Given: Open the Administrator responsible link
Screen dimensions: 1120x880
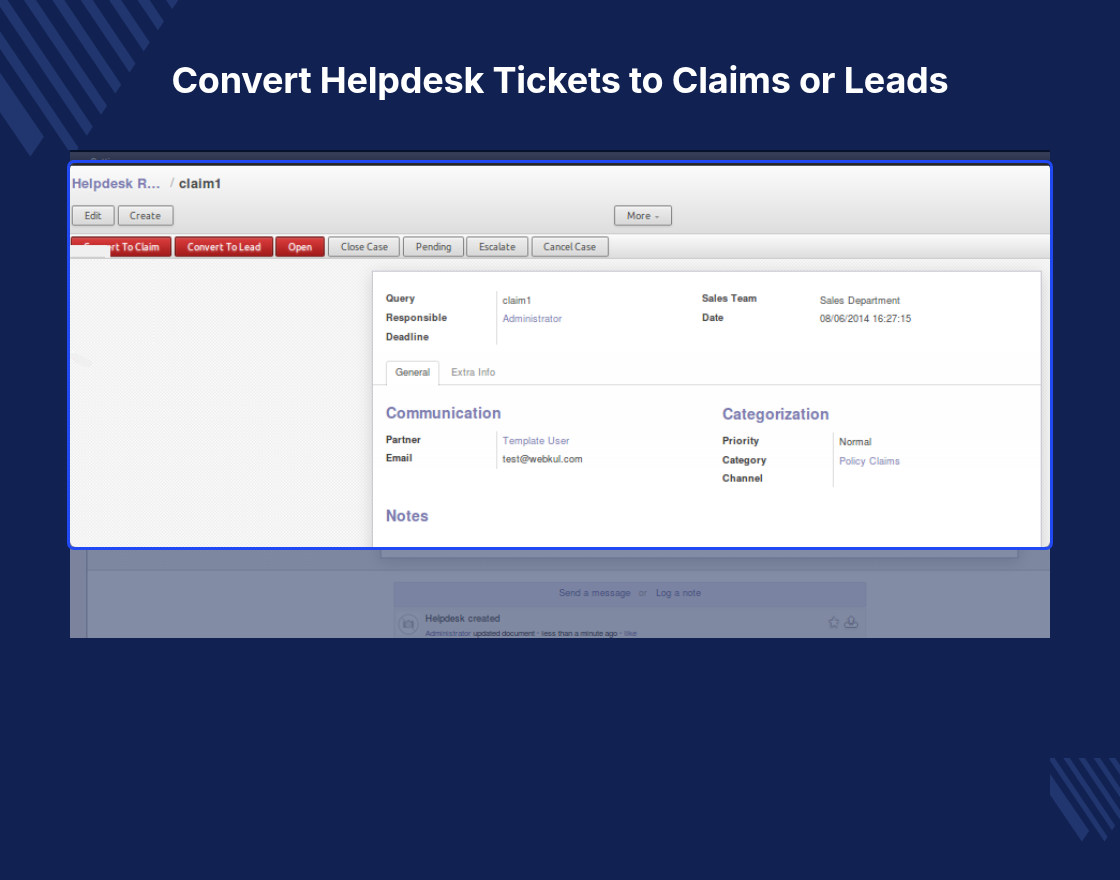Looking at the screenshot, I should point(532,319).
